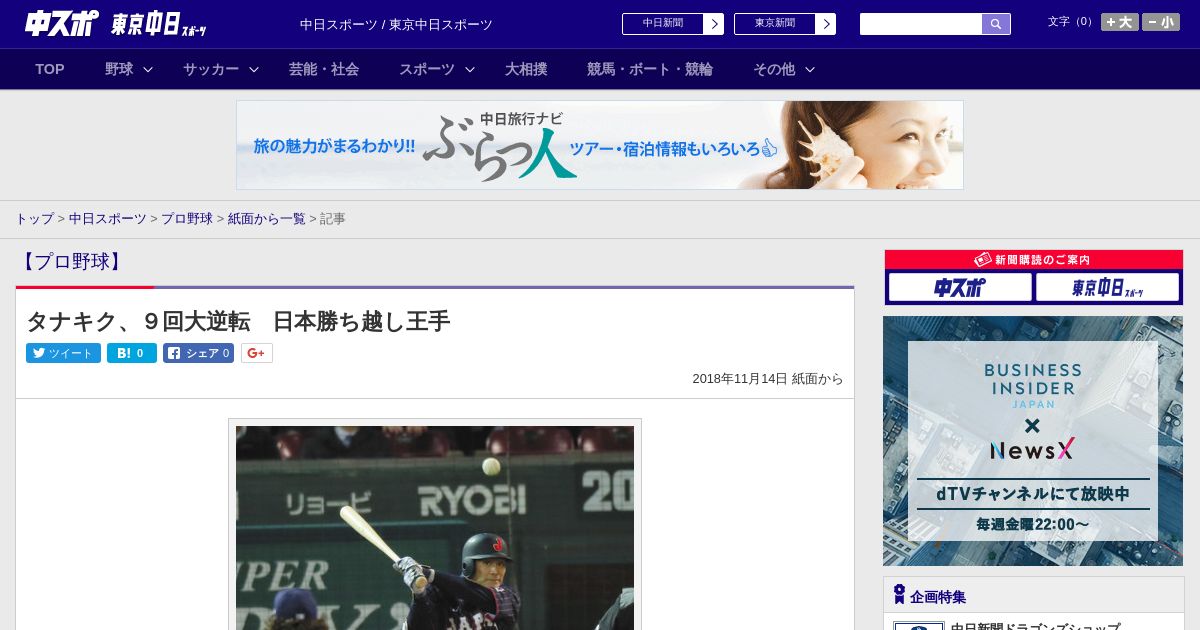Open the 東京新聞 link button
This screenshot has height=630, width=1200.
pos(775,24)
